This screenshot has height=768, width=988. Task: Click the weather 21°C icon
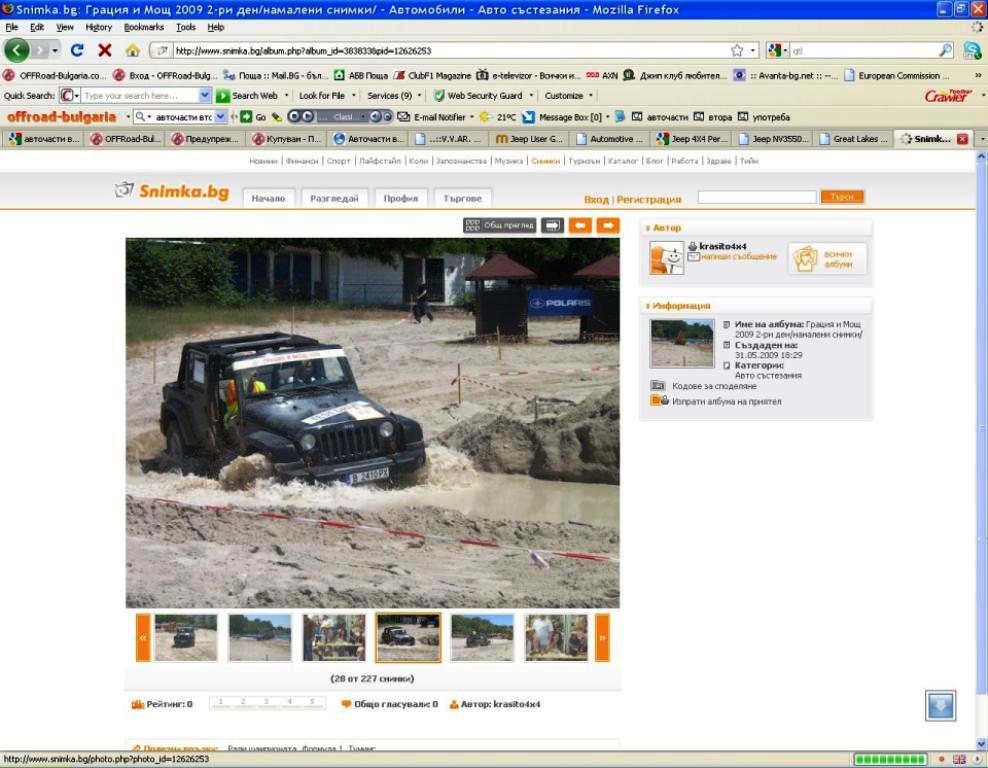coord(485,117)
